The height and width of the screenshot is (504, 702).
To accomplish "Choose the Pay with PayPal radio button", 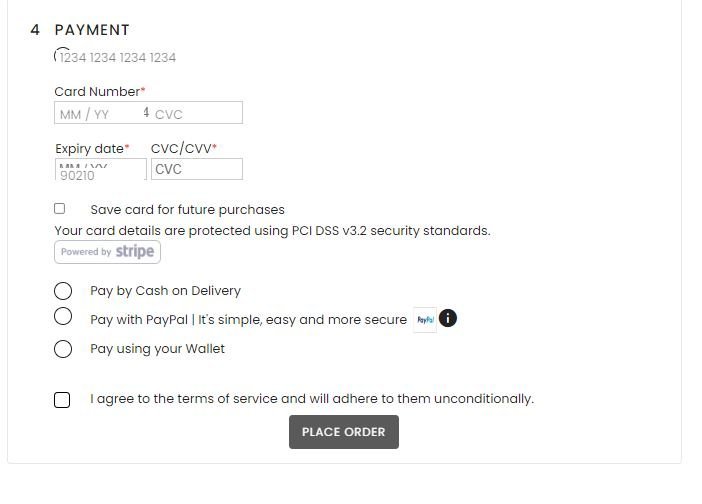I will tap(63, 316).
